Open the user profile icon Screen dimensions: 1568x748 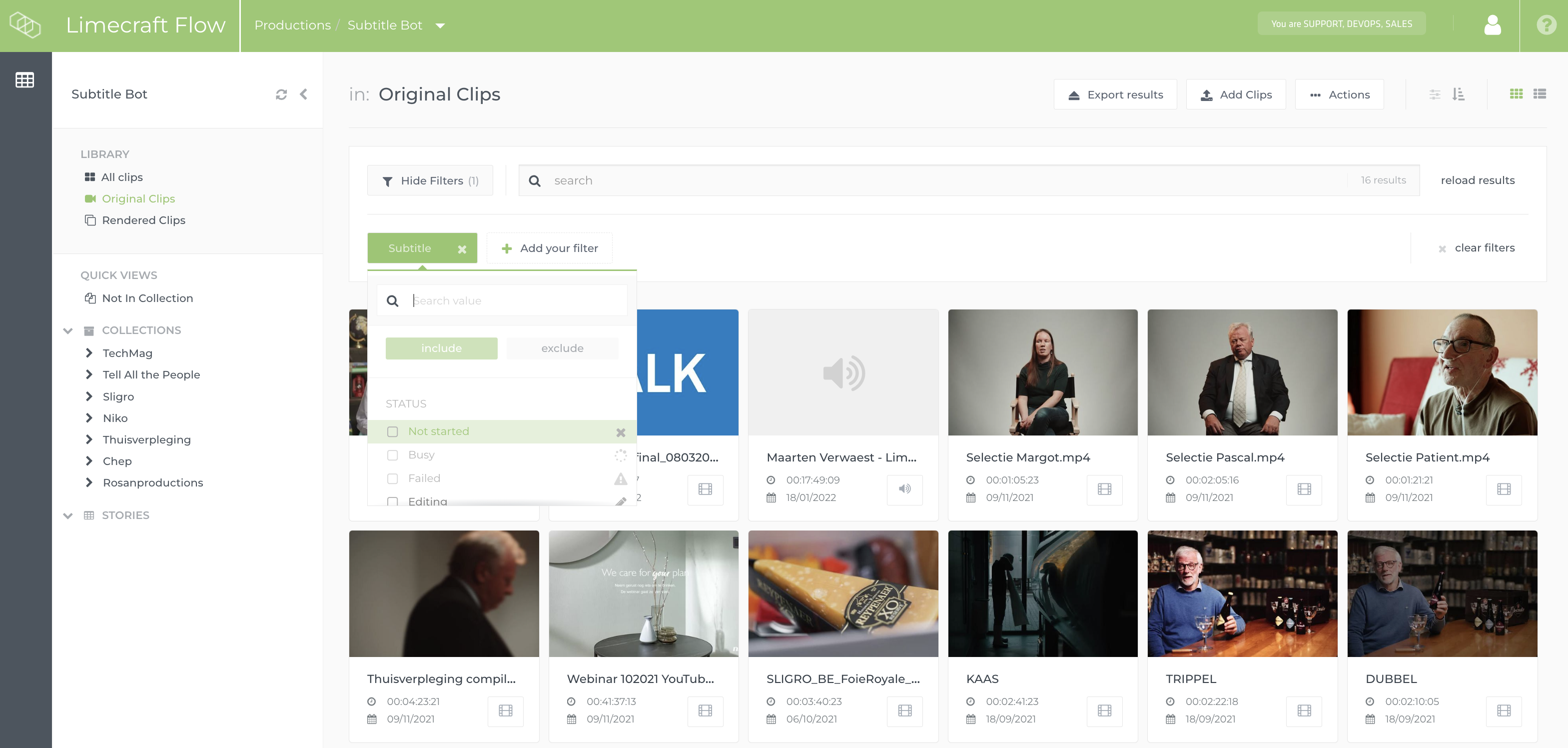1492,25
